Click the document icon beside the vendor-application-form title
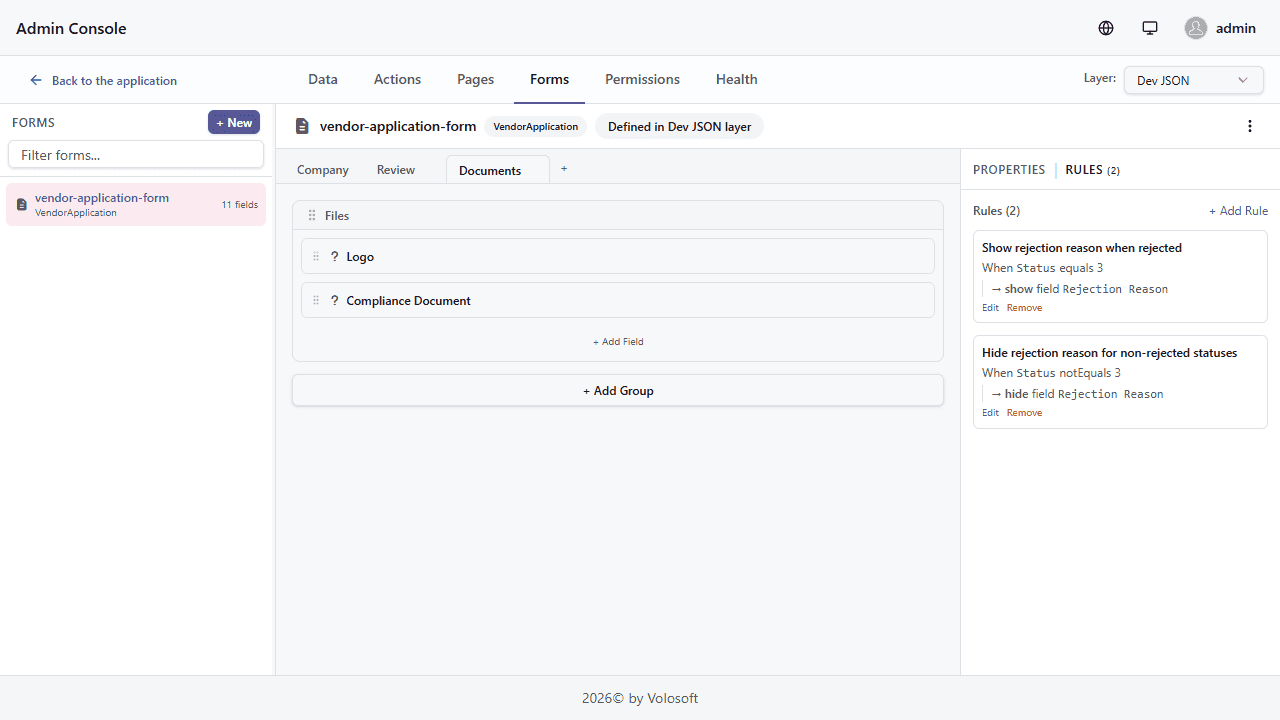Screen dimensions: 1280x720 [x=302, y=126]
